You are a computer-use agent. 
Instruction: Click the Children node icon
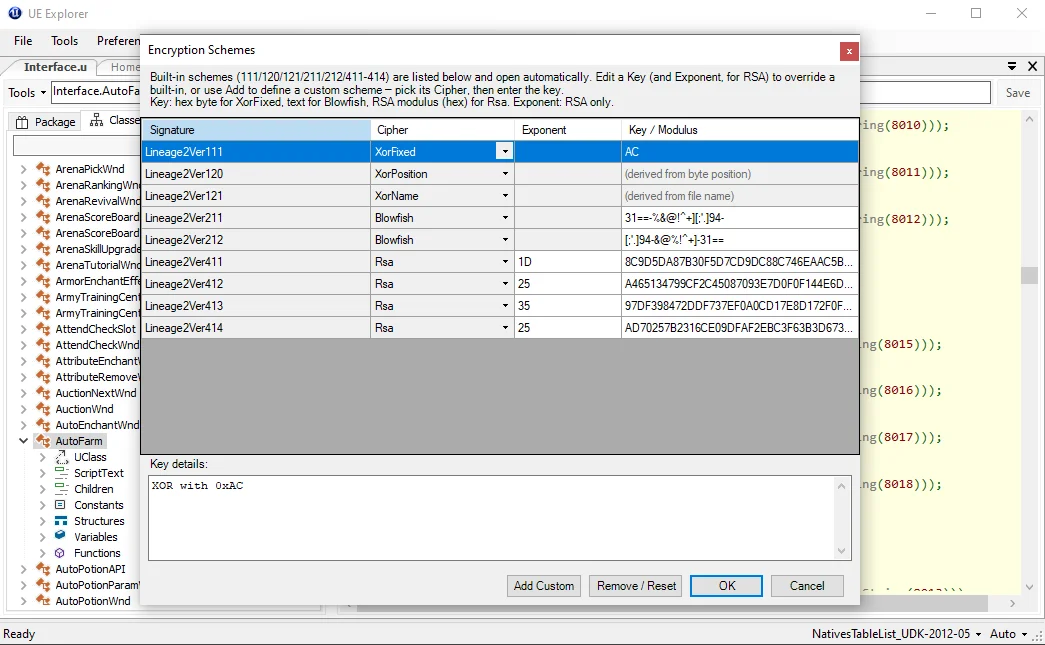click(61, 488)
